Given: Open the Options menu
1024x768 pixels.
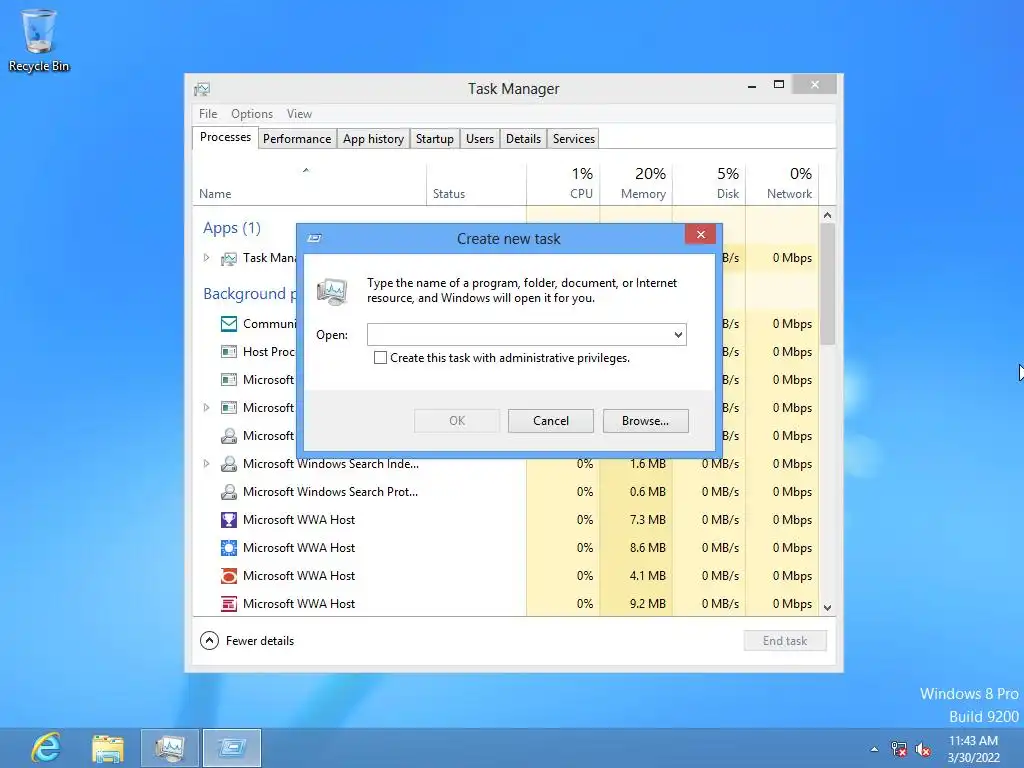Looking at the screenshot, I should pyautogui.click(x=251, y=114).
